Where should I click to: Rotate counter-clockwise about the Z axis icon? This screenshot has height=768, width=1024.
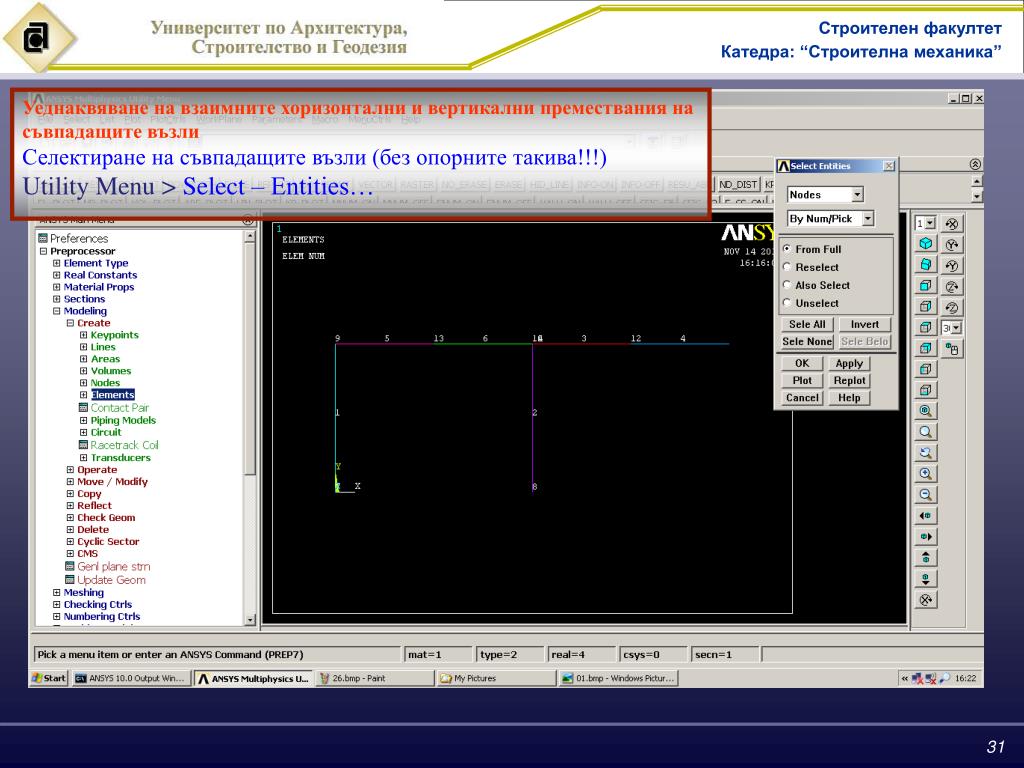tap(952, 307)
